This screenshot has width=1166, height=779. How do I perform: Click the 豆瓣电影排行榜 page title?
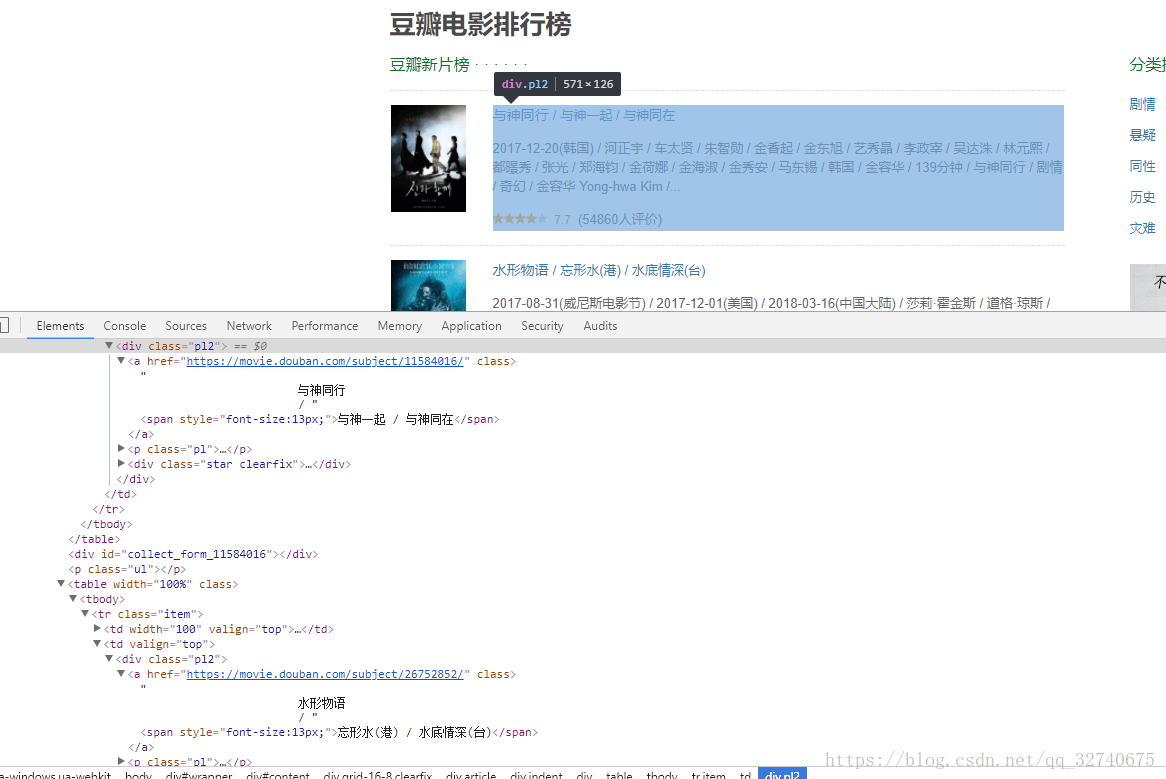[480, 25]
